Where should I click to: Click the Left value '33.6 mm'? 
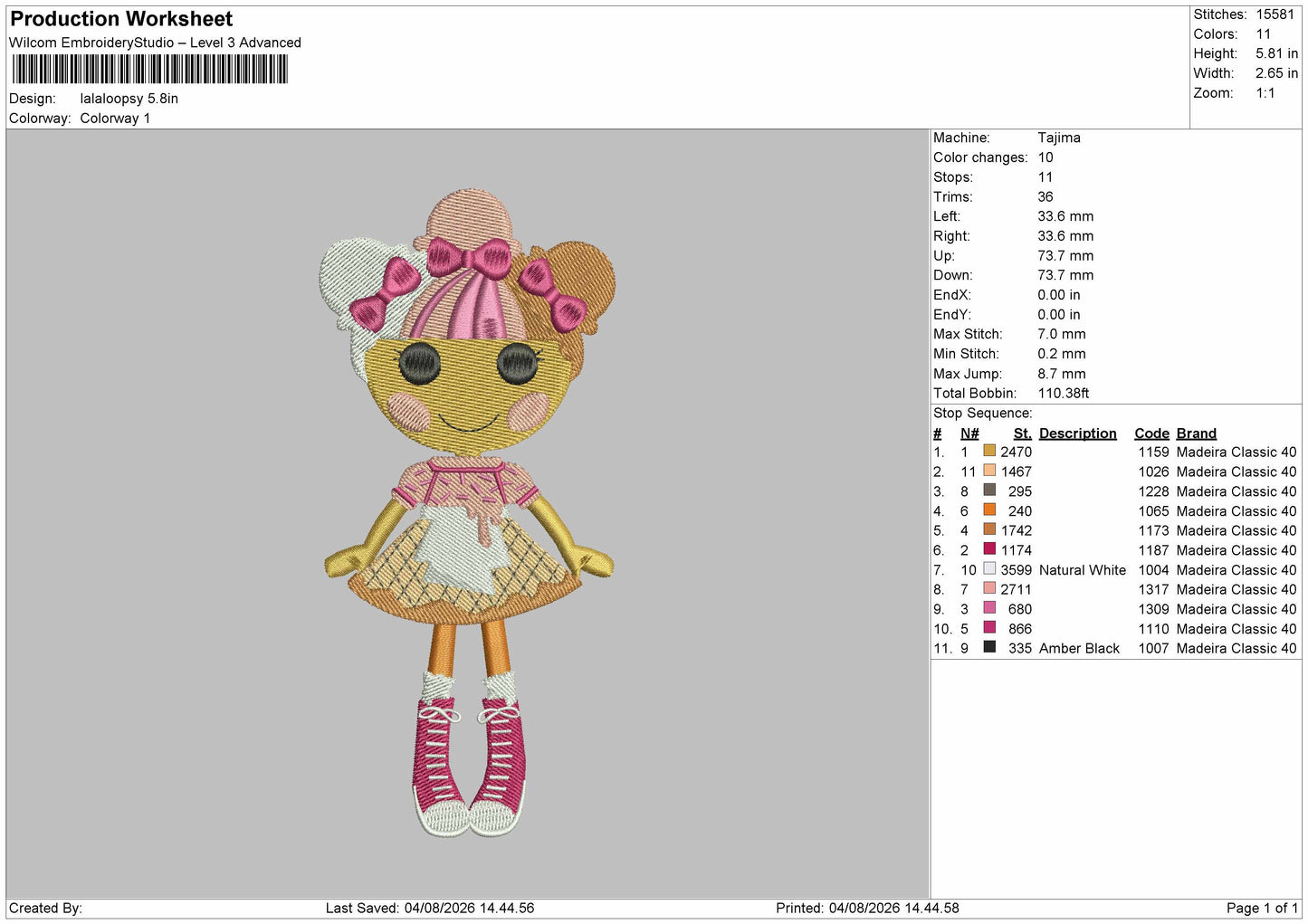point(1065,216)
